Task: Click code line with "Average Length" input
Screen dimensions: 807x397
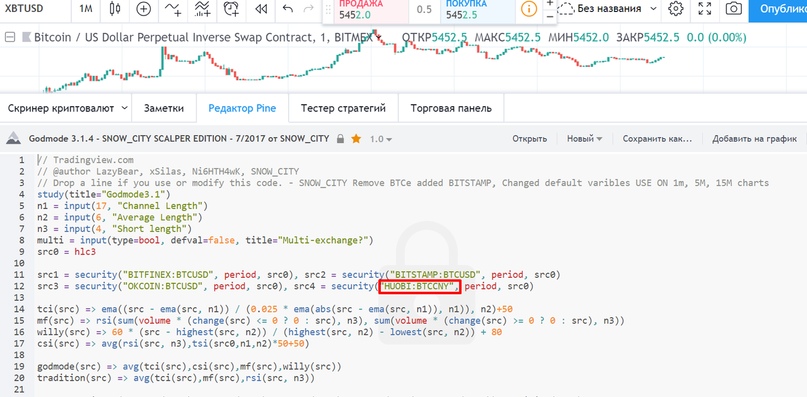Action: coord(120,217)
